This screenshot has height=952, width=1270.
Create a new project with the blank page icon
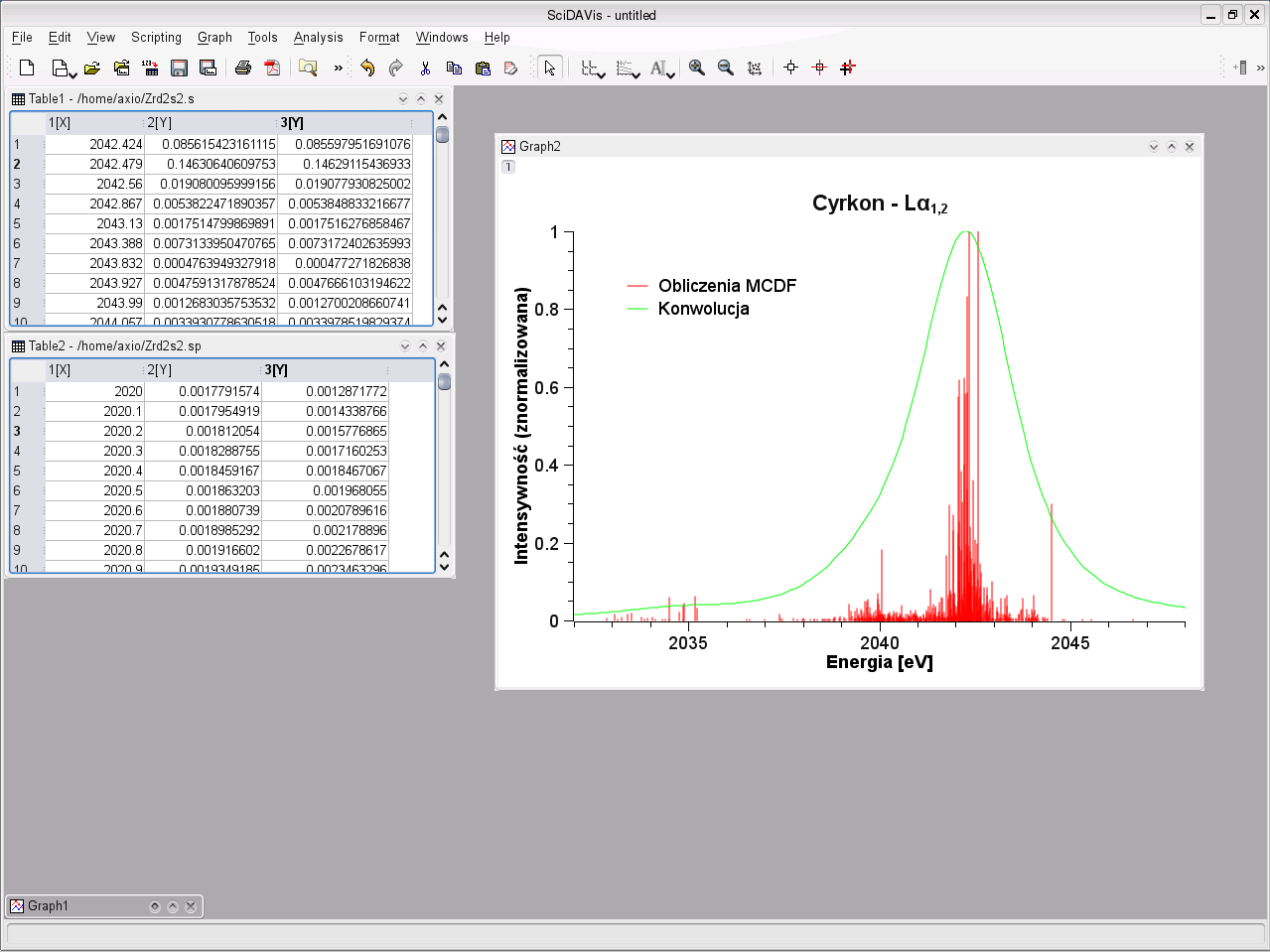point(27,68)
